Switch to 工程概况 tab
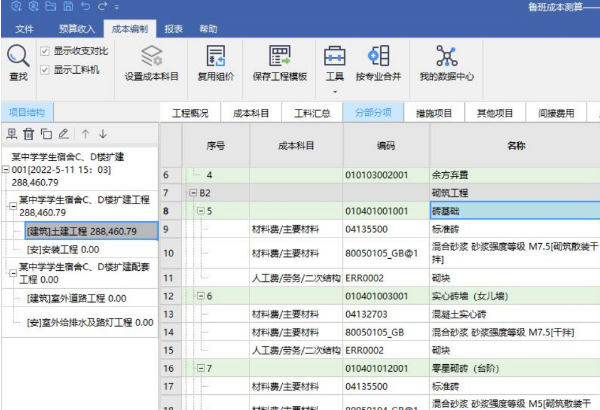600x410 pixels. 190,113
